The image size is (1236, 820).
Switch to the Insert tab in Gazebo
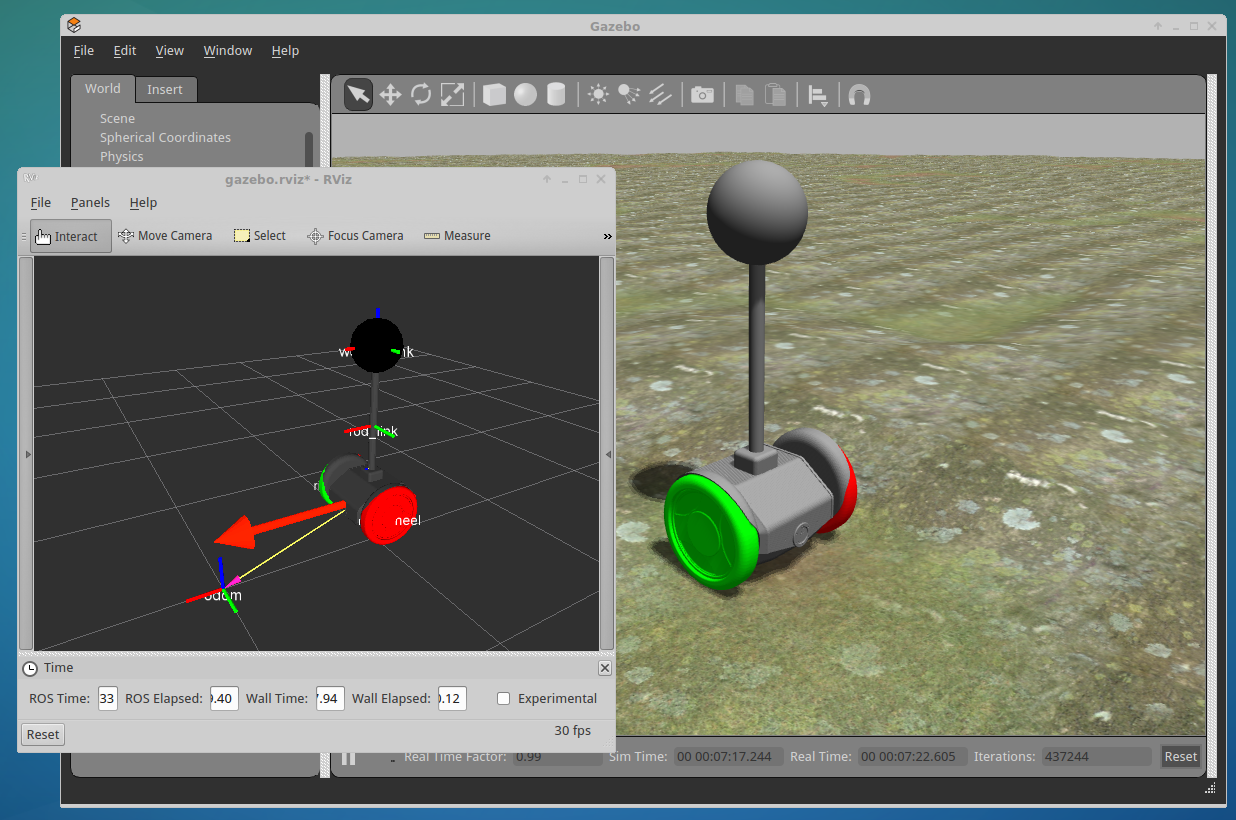coord(165,89)
